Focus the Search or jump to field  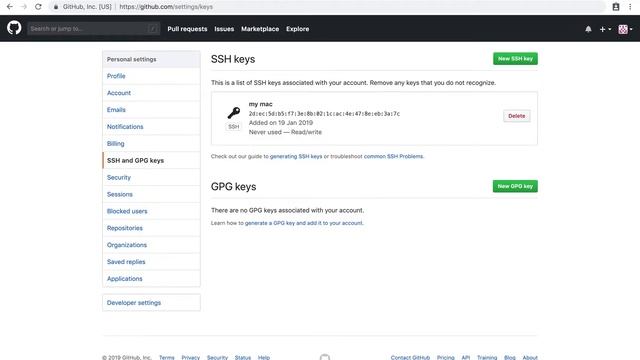pos(93,29)
